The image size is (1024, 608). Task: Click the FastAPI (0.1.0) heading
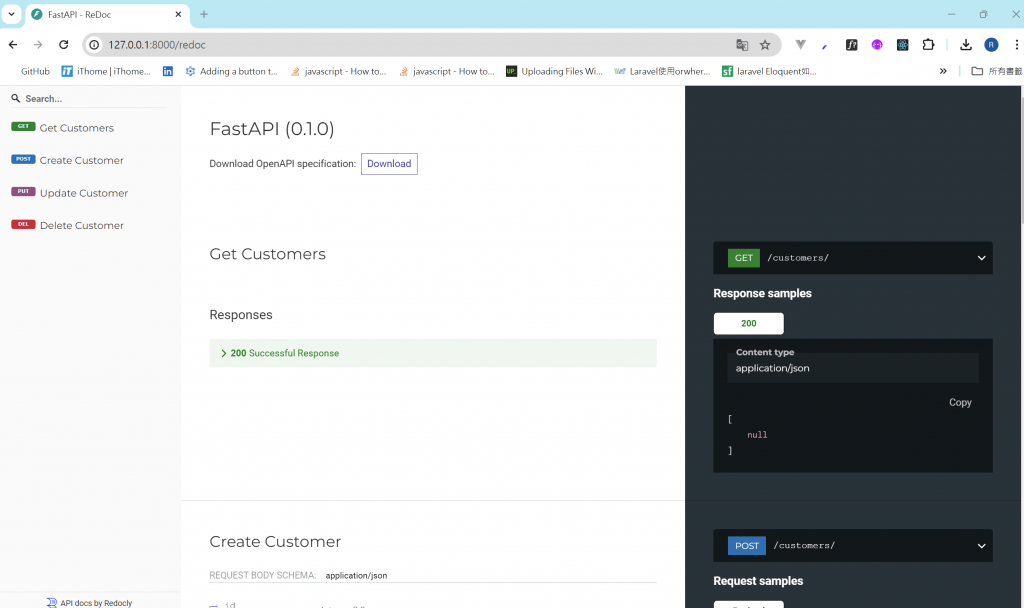tap(272, 129)
